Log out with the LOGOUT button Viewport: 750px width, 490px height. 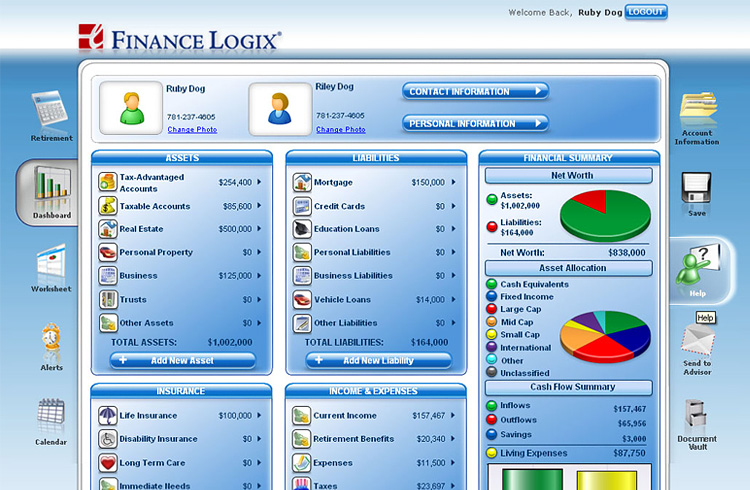click(646, 12)
